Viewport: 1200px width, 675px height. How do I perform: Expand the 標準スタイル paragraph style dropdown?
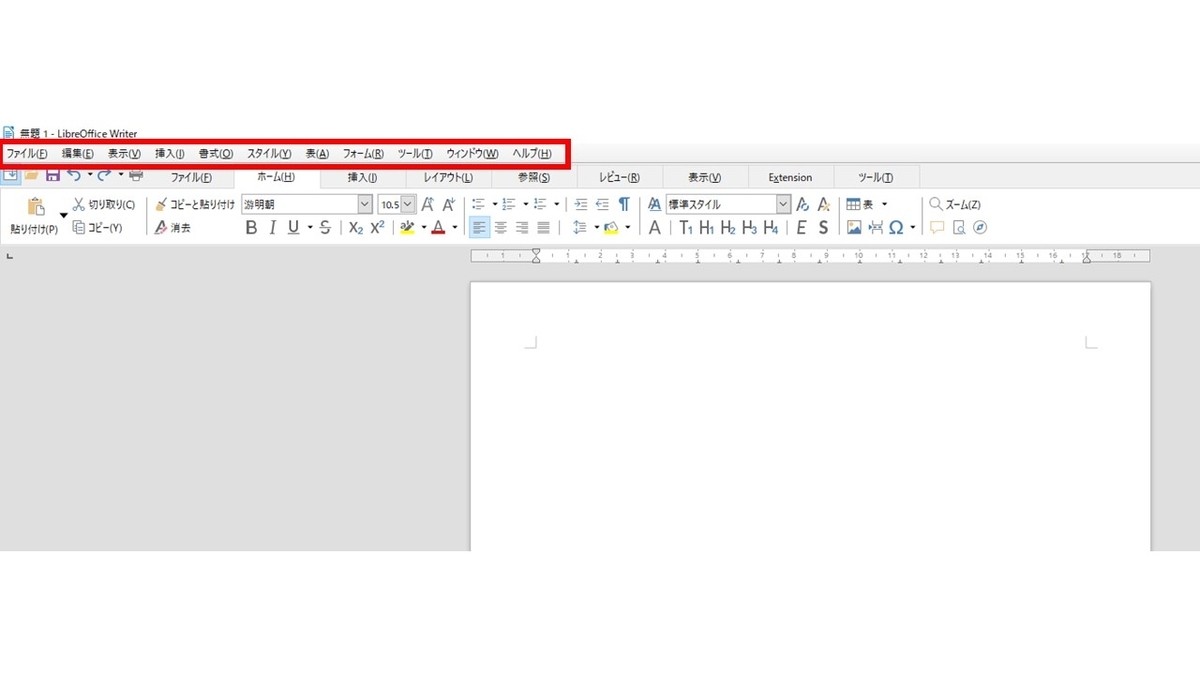click(x=783, y=204)
